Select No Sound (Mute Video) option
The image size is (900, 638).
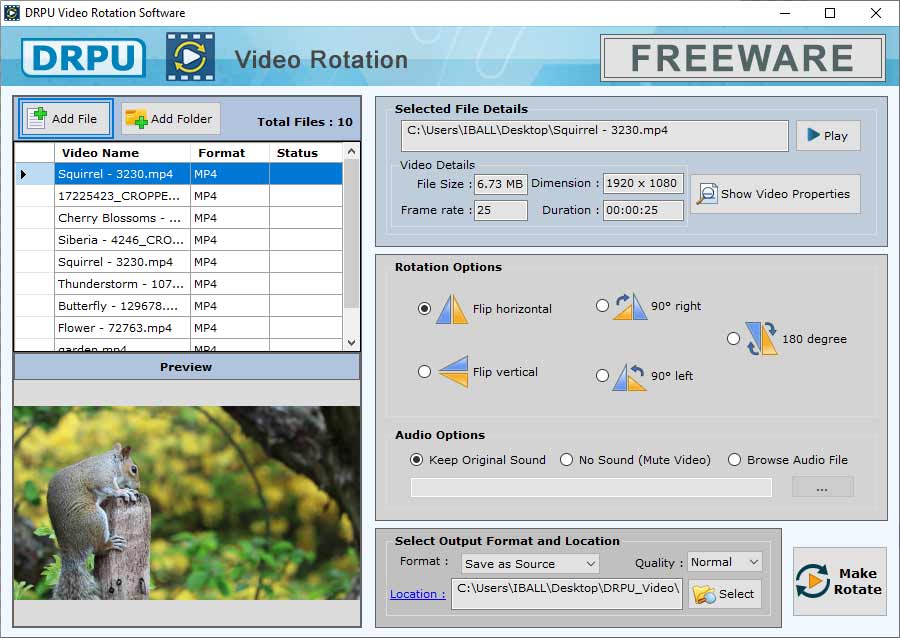point(567,460)
